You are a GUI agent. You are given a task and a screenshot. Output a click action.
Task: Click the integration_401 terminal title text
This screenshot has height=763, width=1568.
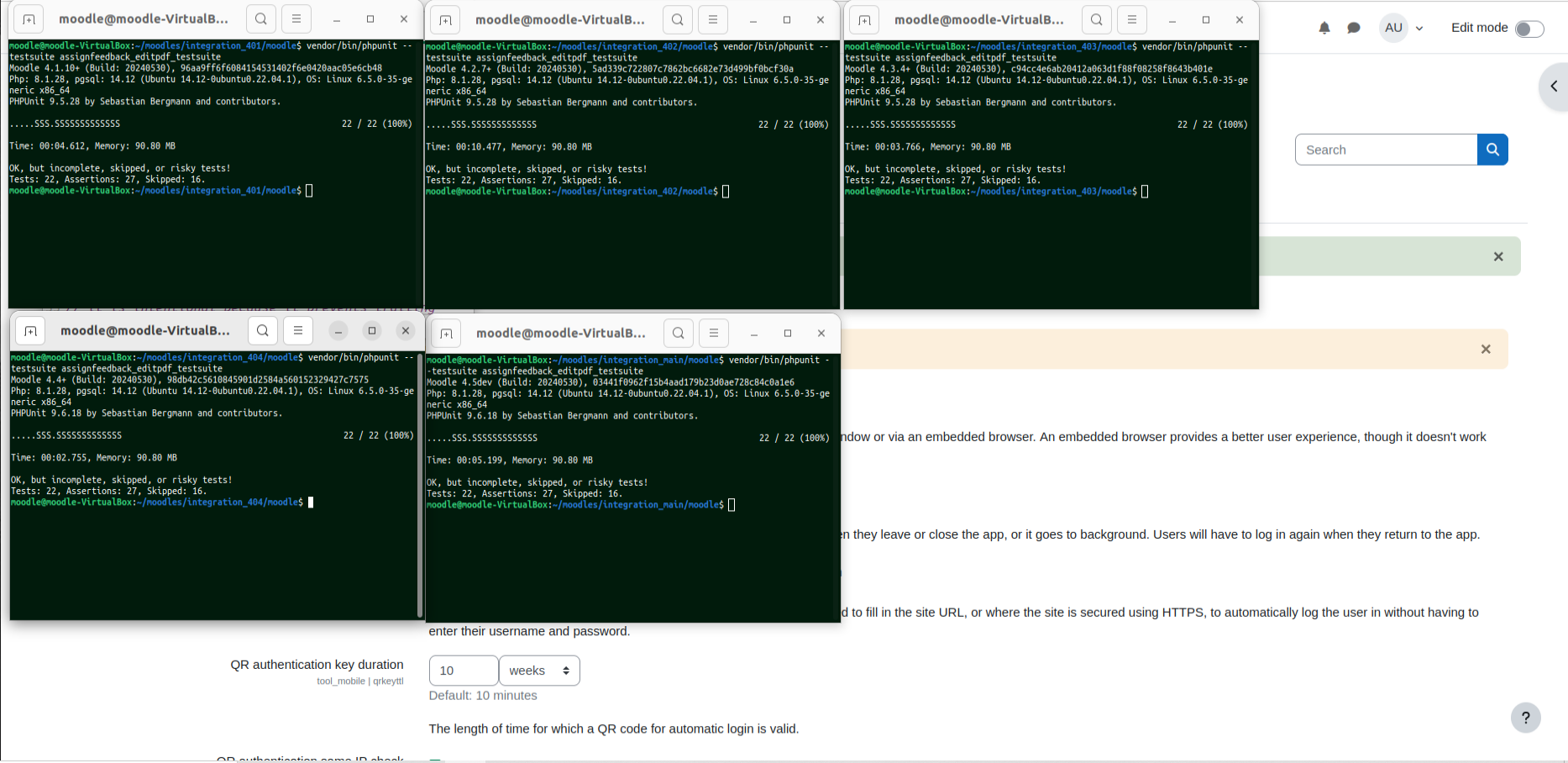pos(144,19)
